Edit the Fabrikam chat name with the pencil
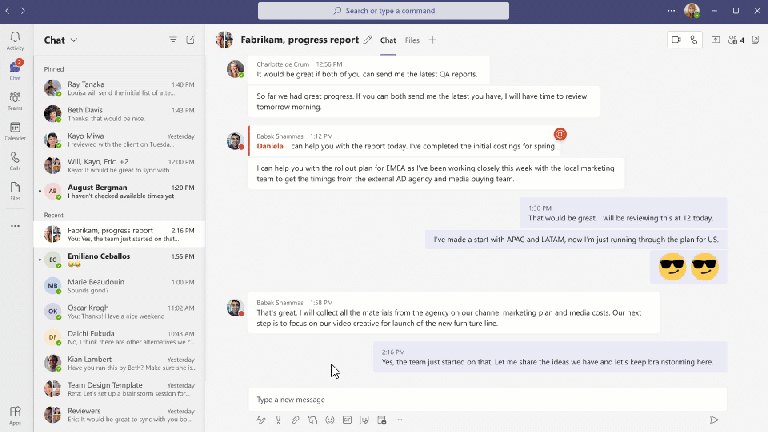 pyautogui.click(x=368, y=40)
